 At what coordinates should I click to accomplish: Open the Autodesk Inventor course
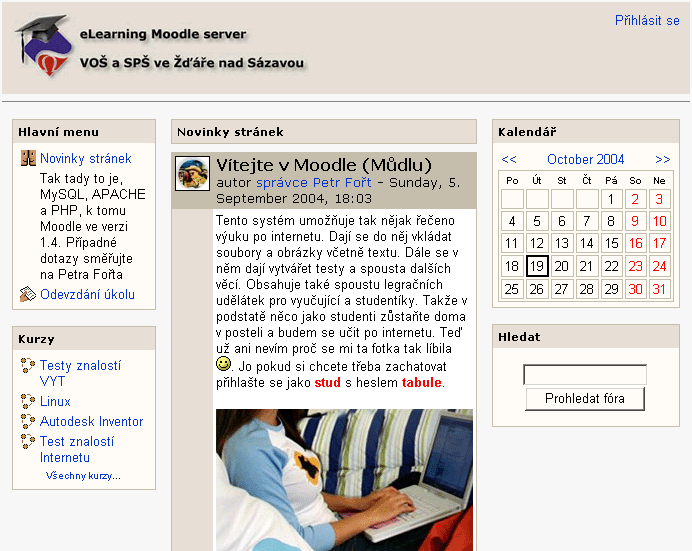(x=91, y=421)
